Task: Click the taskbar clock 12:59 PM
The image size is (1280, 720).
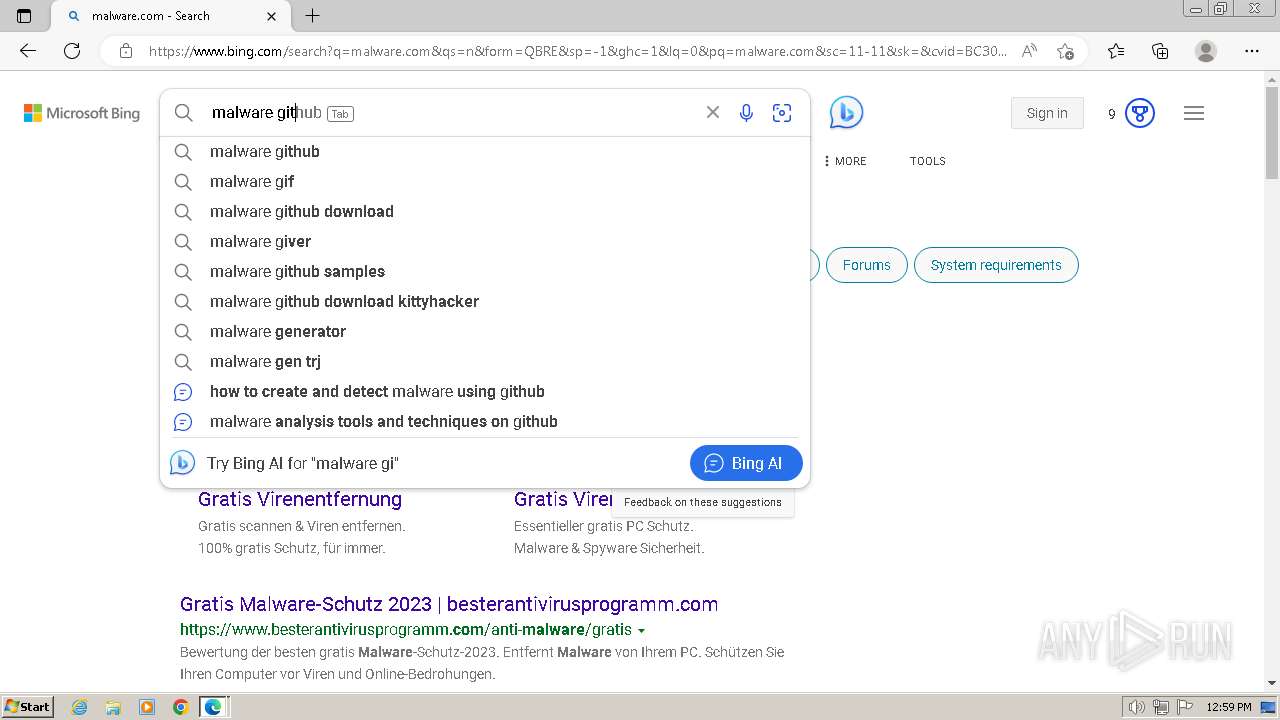Action: 1229,707
